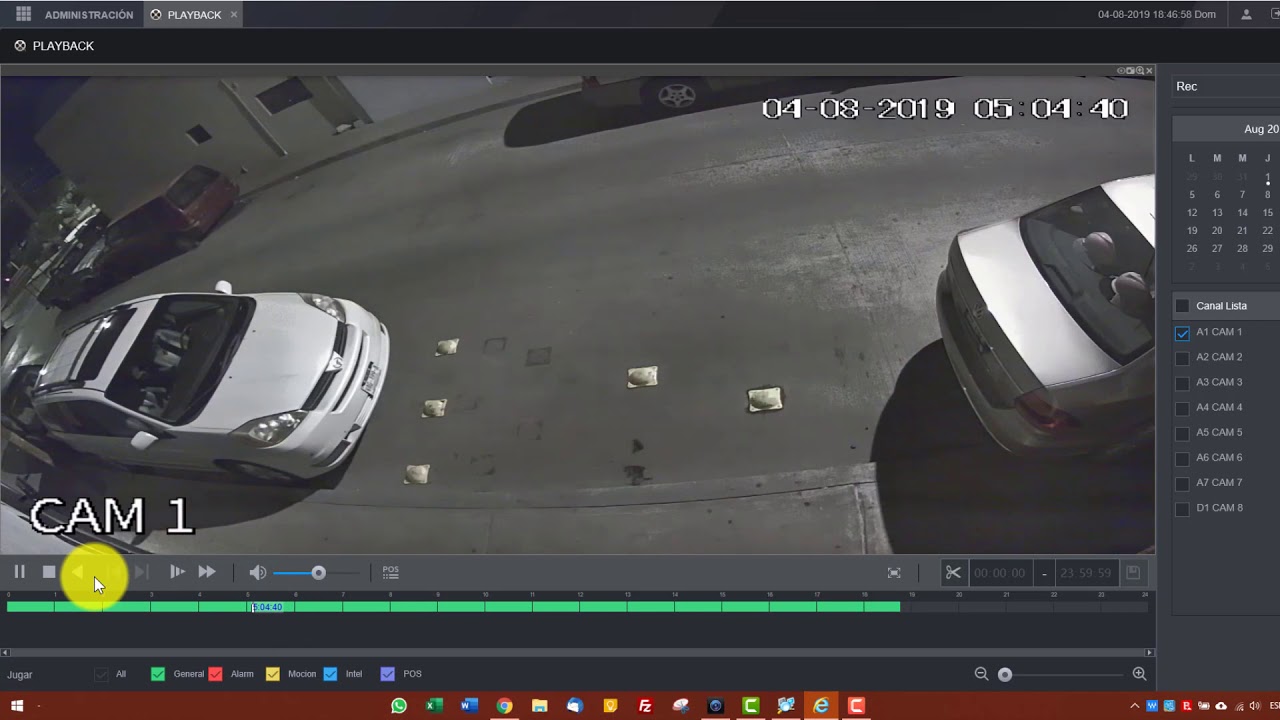
Task: Toggle the All record type checkbox
Action: (x=101, y=674)
